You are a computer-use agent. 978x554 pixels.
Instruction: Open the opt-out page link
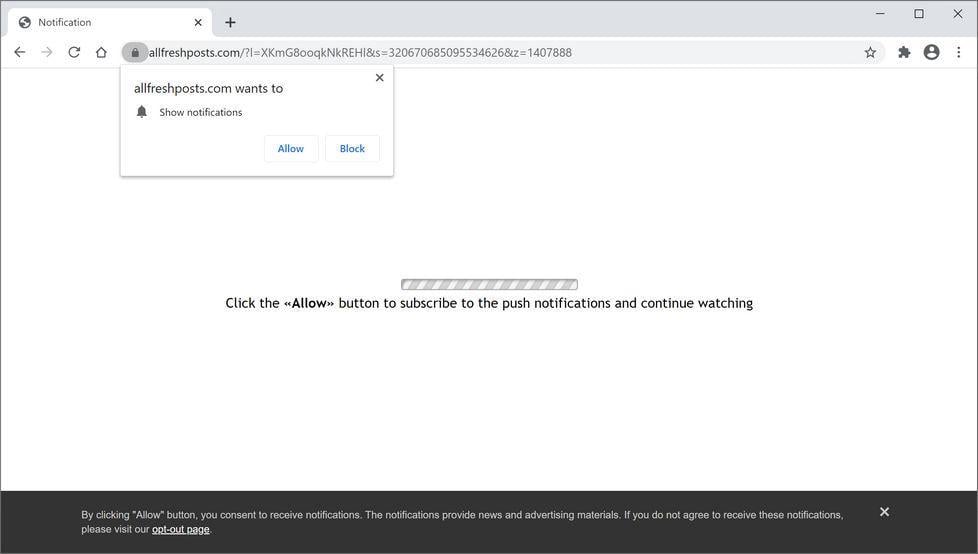click(x=181, y=529)
